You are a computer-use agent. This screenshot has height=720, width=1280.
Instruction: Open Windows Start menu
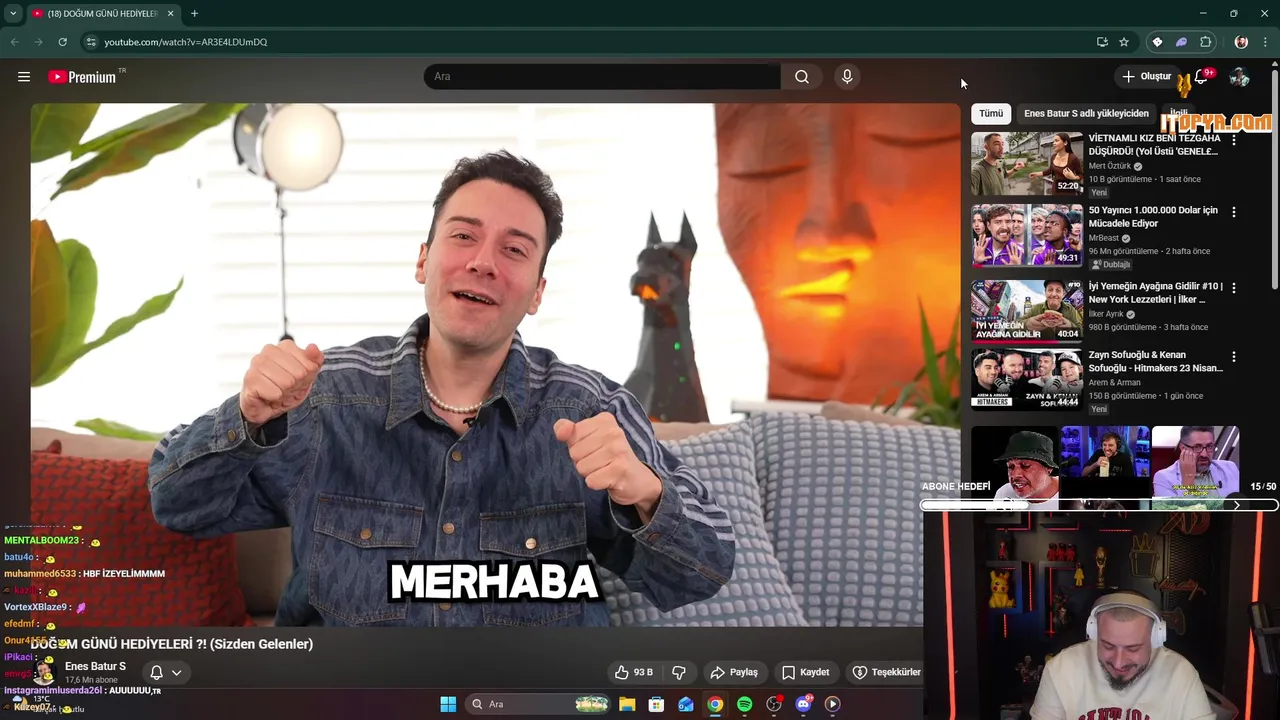coord(448,704)
